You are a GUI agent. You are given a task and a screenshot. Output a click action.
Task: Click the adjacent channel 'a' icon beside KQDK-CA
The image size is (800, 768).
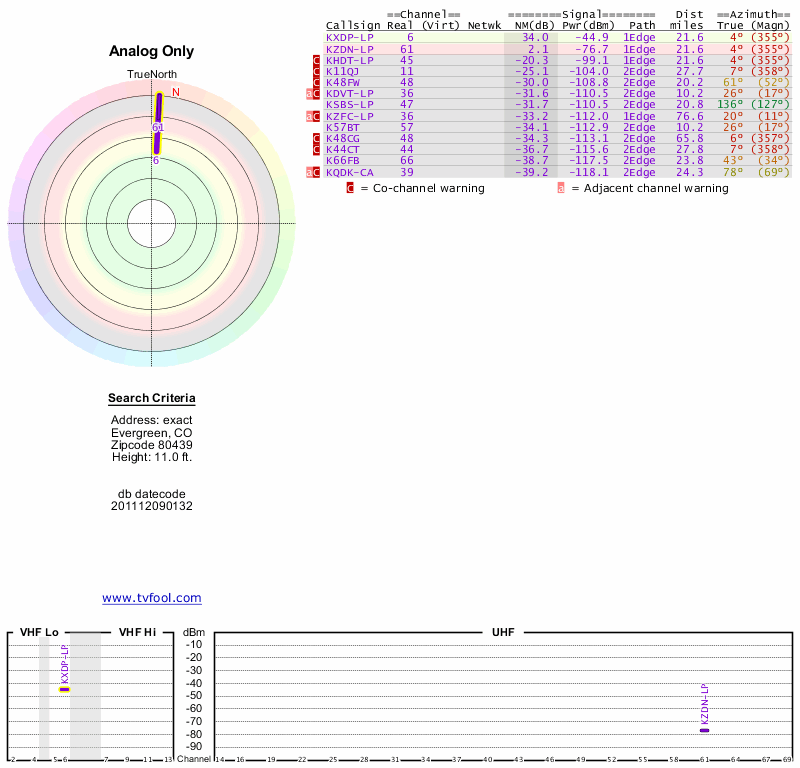tap(309, 172)
